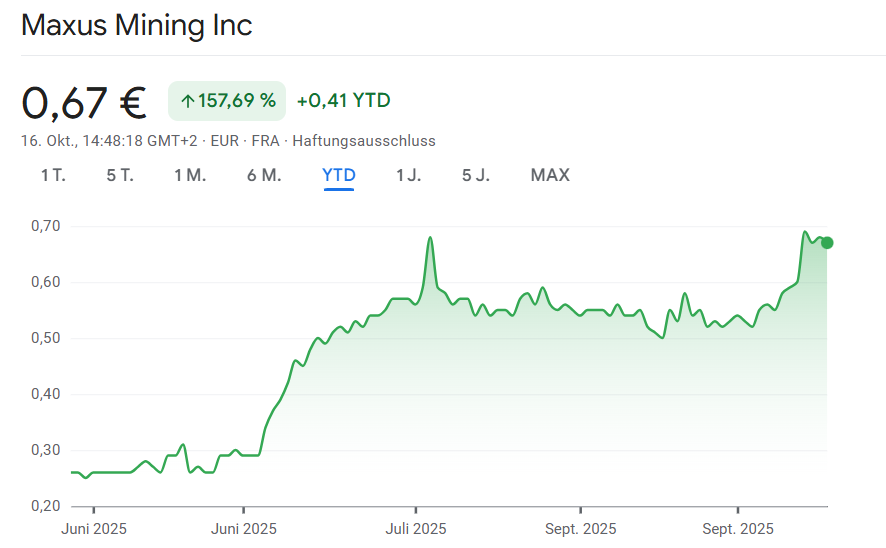Viewport: 886px width, 548px height.
Task: Select the 6 M. time range
Action: (264, 175)
